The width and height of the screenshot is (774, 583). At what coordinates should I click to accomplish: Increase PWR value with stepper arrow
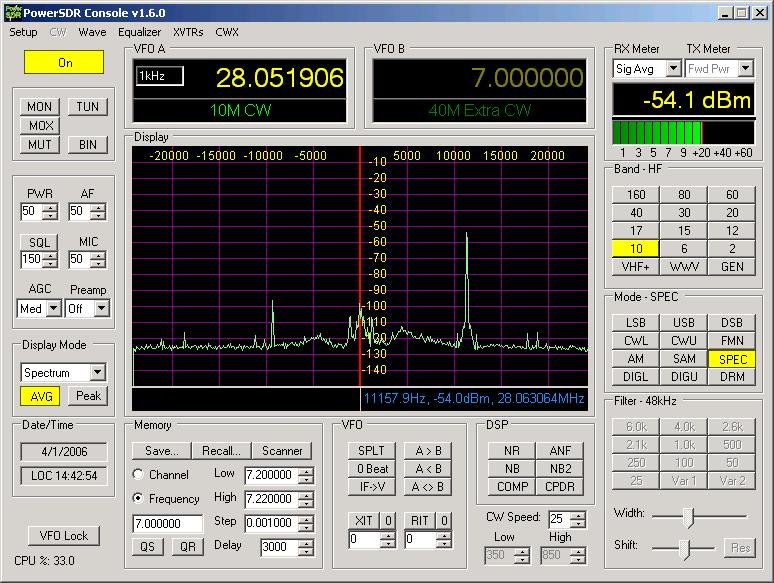tap(50, 208)
